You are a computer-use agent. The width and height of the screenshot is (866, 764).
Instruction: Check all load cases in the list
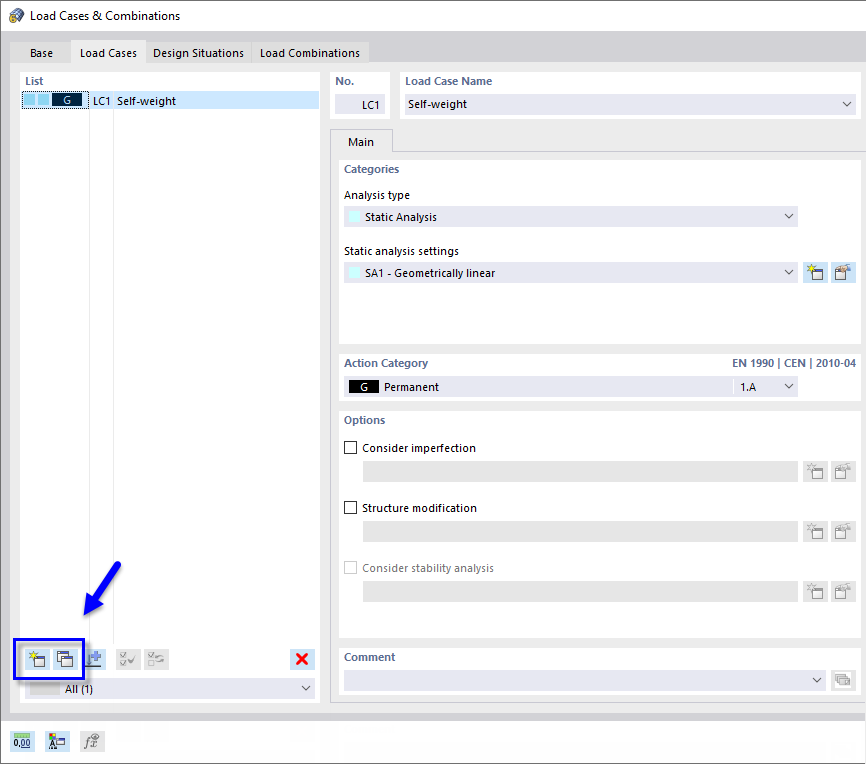point(127,658)
